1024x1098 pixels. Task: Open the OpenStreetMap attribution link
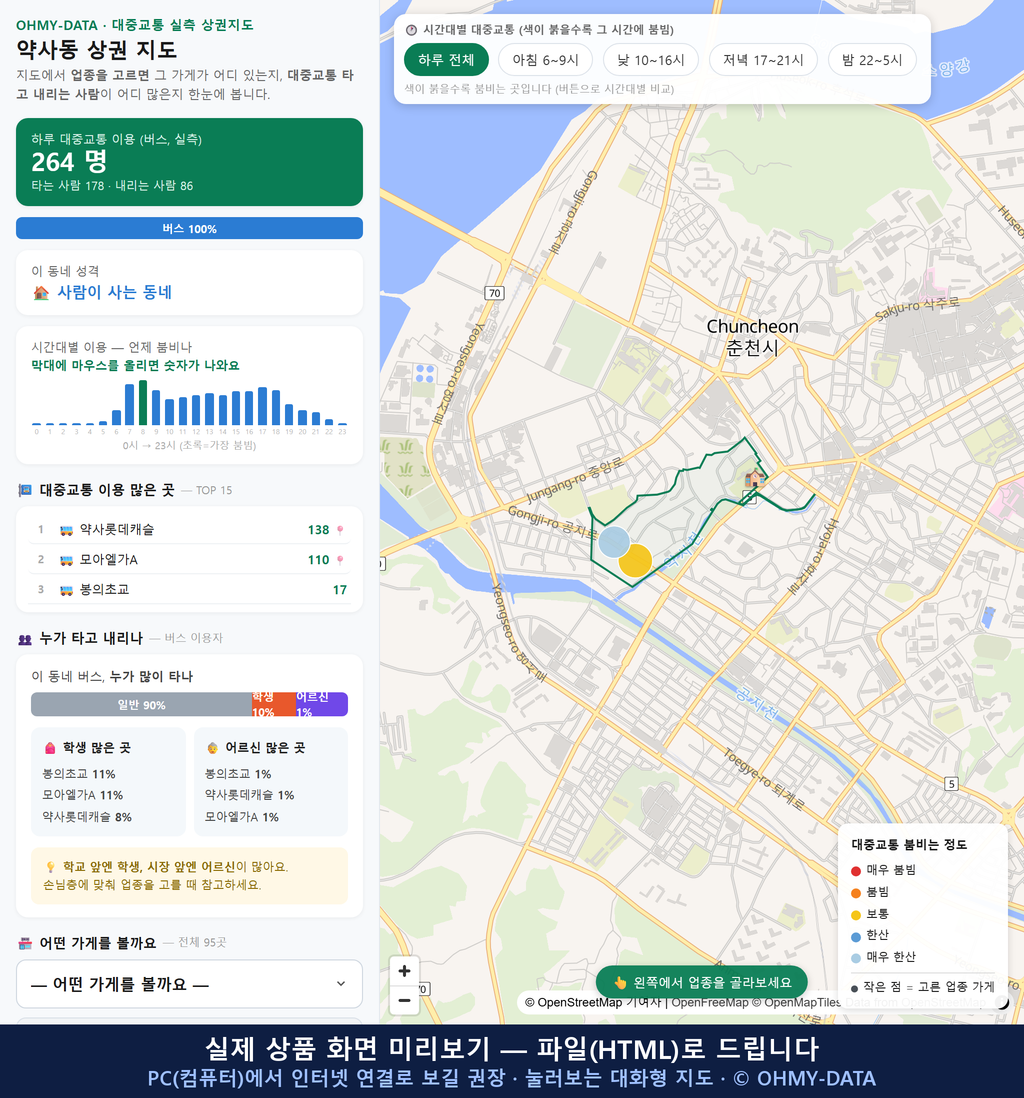click(x=572, y=1003)
